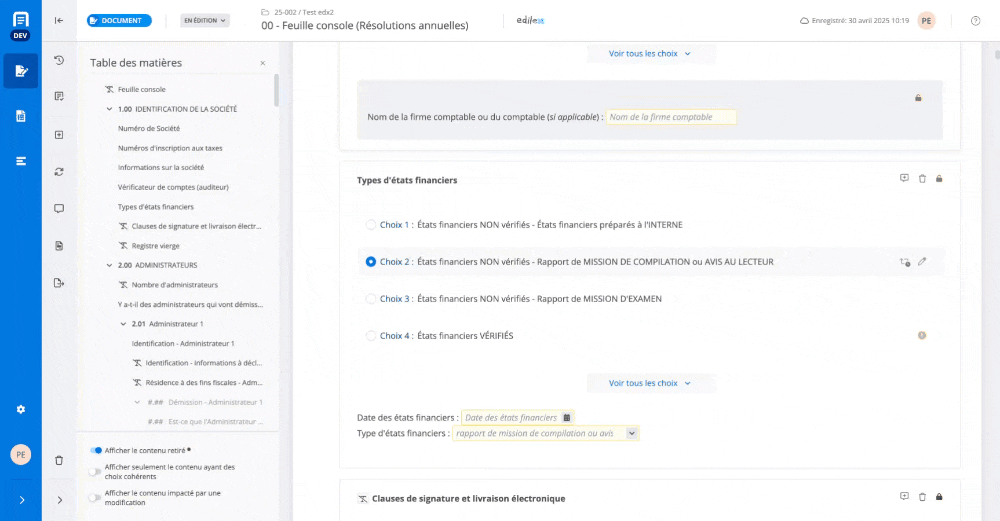
Task: Click the help question mark icon
Action: pos(975,21)
